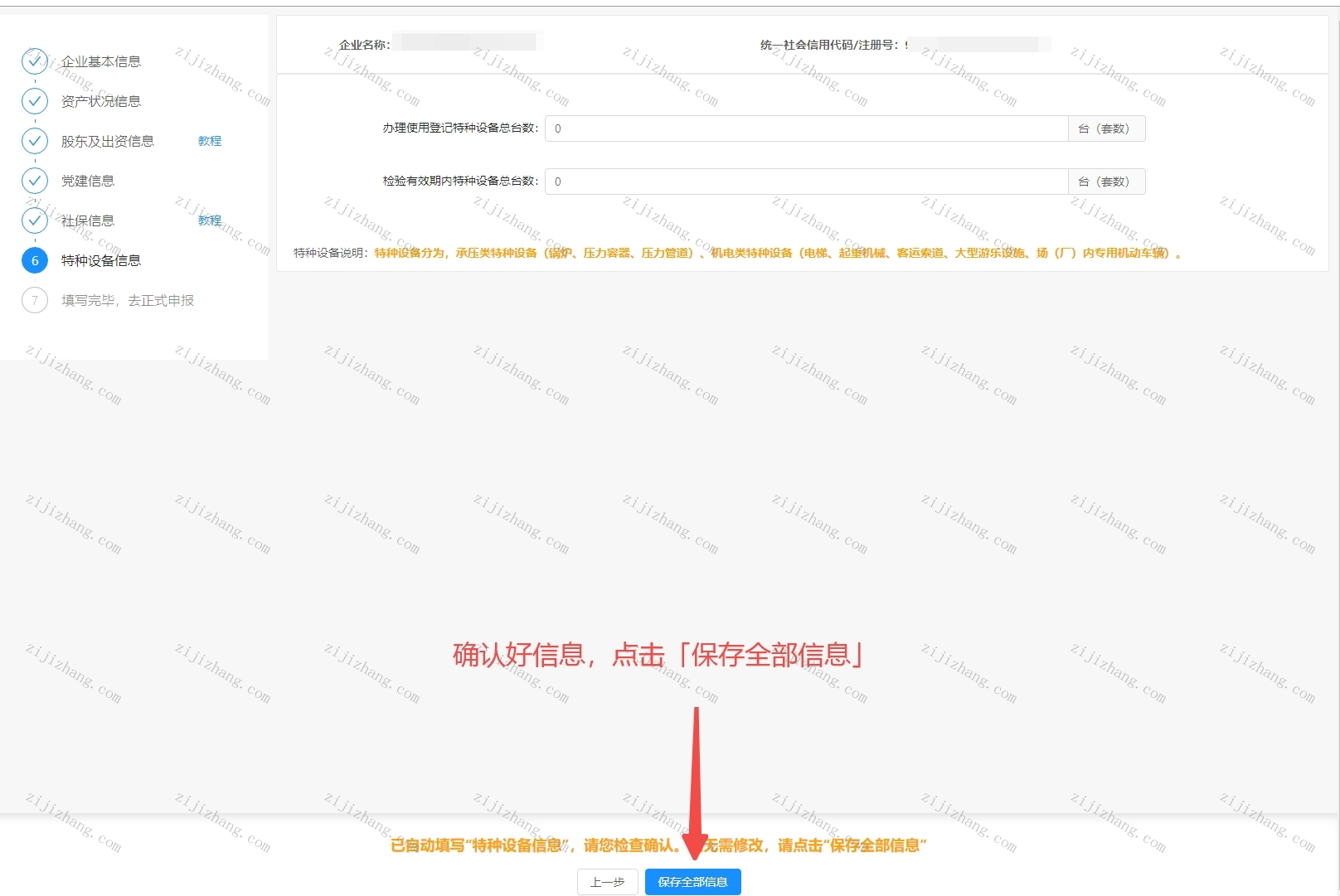
Task: Open the 教程 link next to 股东及出资信息
Action: coord(210,141)
